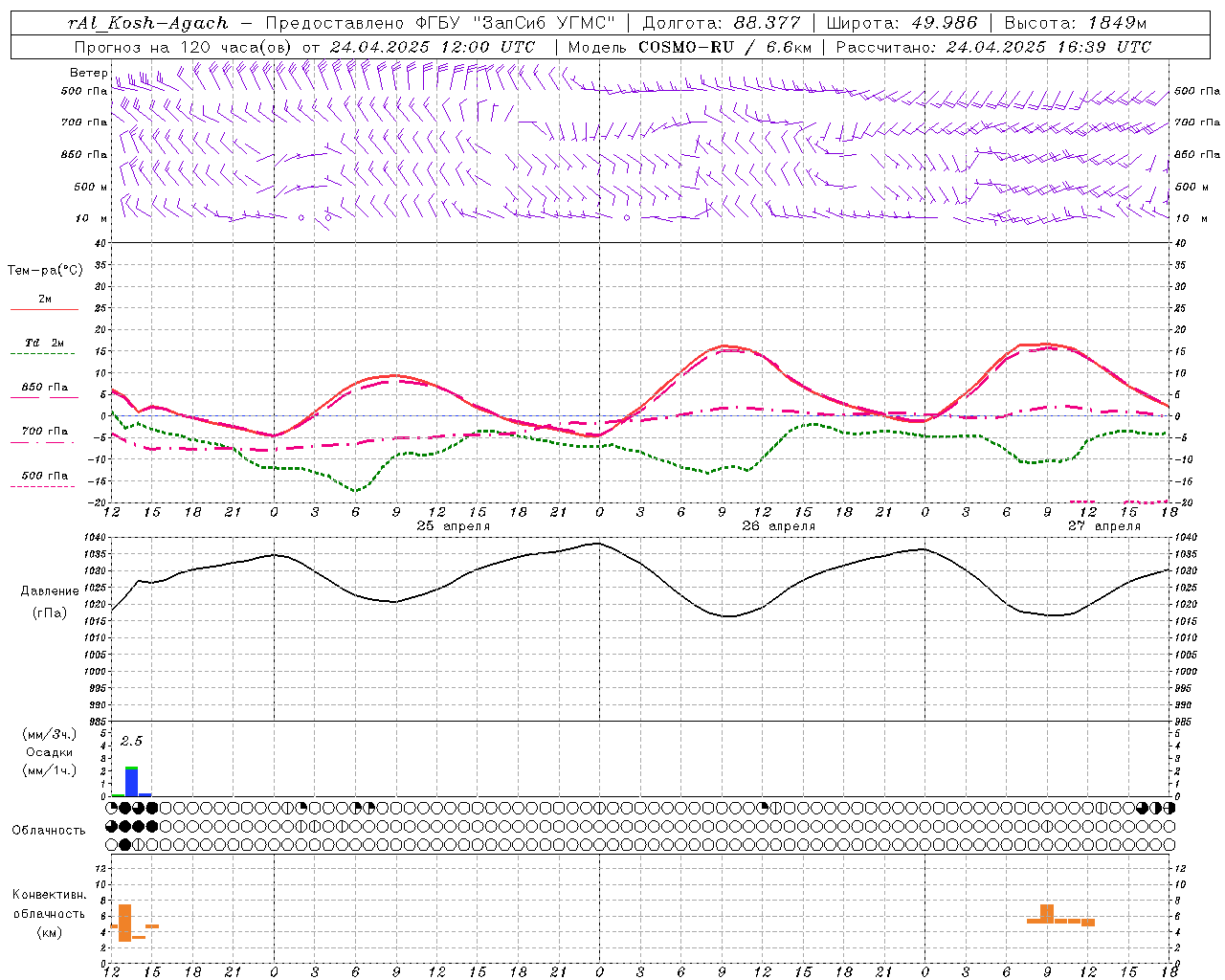Click the Давление panel label
The height and width of the screenshot is (980, 1225).
point(49,591)
